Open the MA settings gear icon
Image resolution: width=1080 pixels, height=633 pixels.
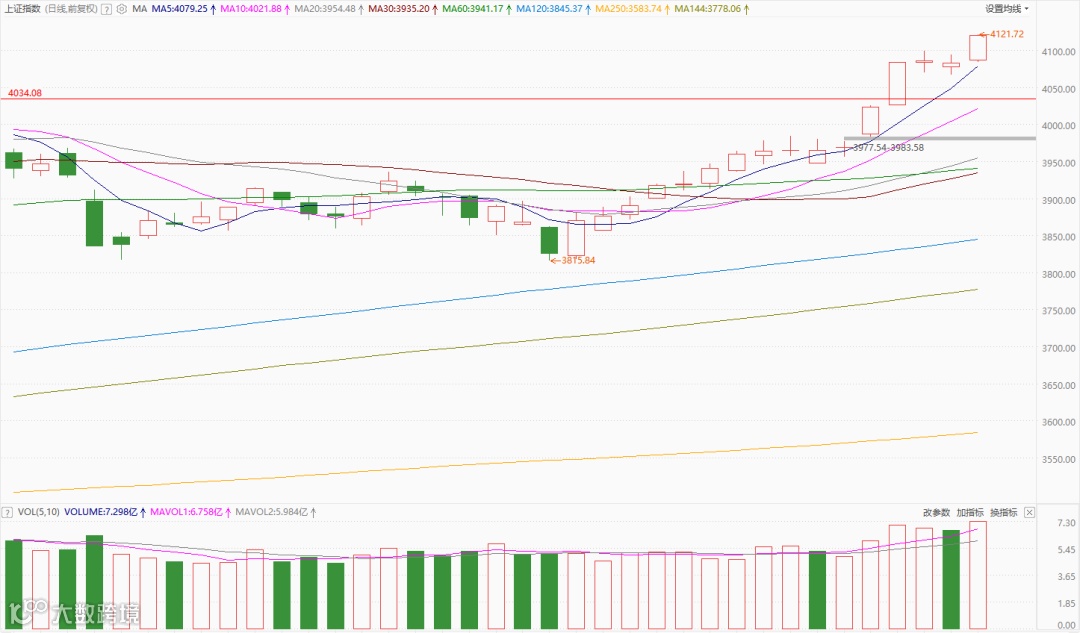click(122, 10)
